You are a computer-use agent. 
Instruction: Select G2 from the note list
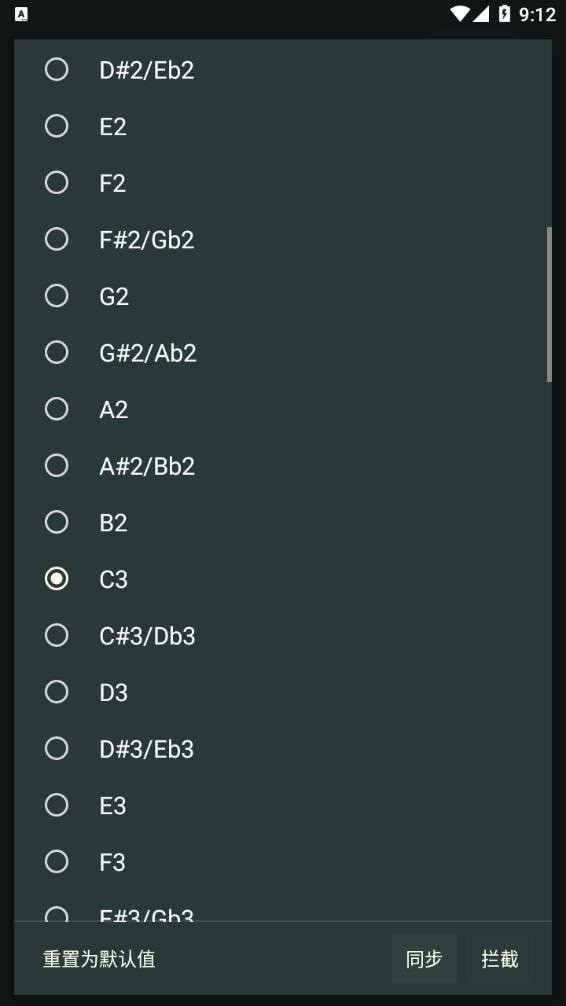pyautogui.click(x=282, y=296)
